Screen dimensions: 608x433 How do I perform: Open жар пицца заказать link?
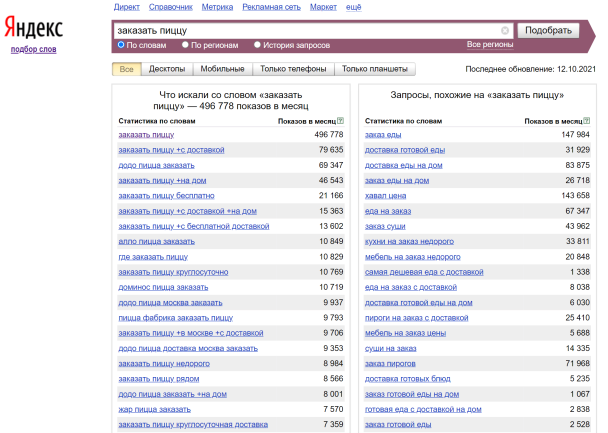(154, 409)
